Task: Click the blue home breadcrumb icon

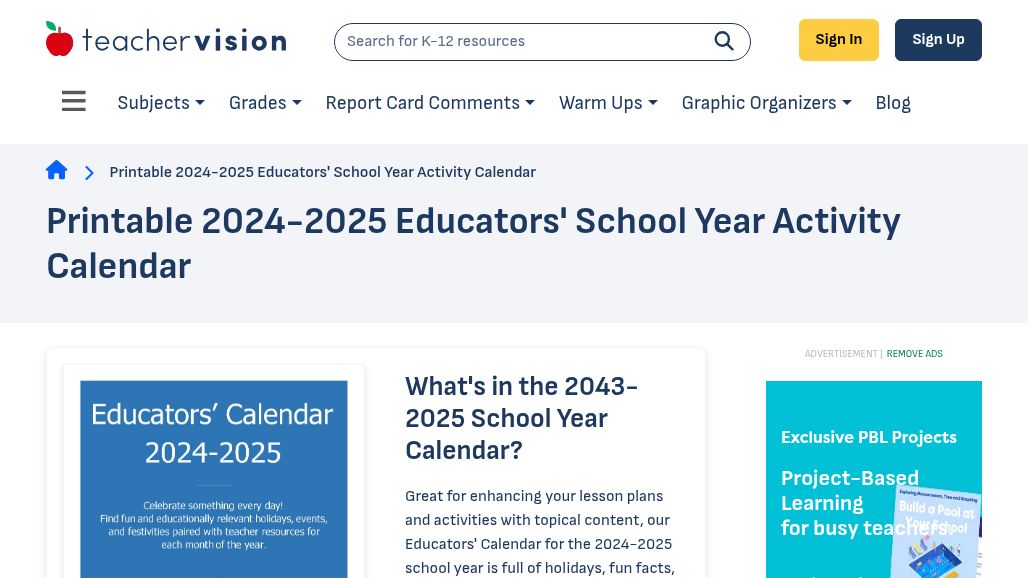Action: [x=56, y=170]
